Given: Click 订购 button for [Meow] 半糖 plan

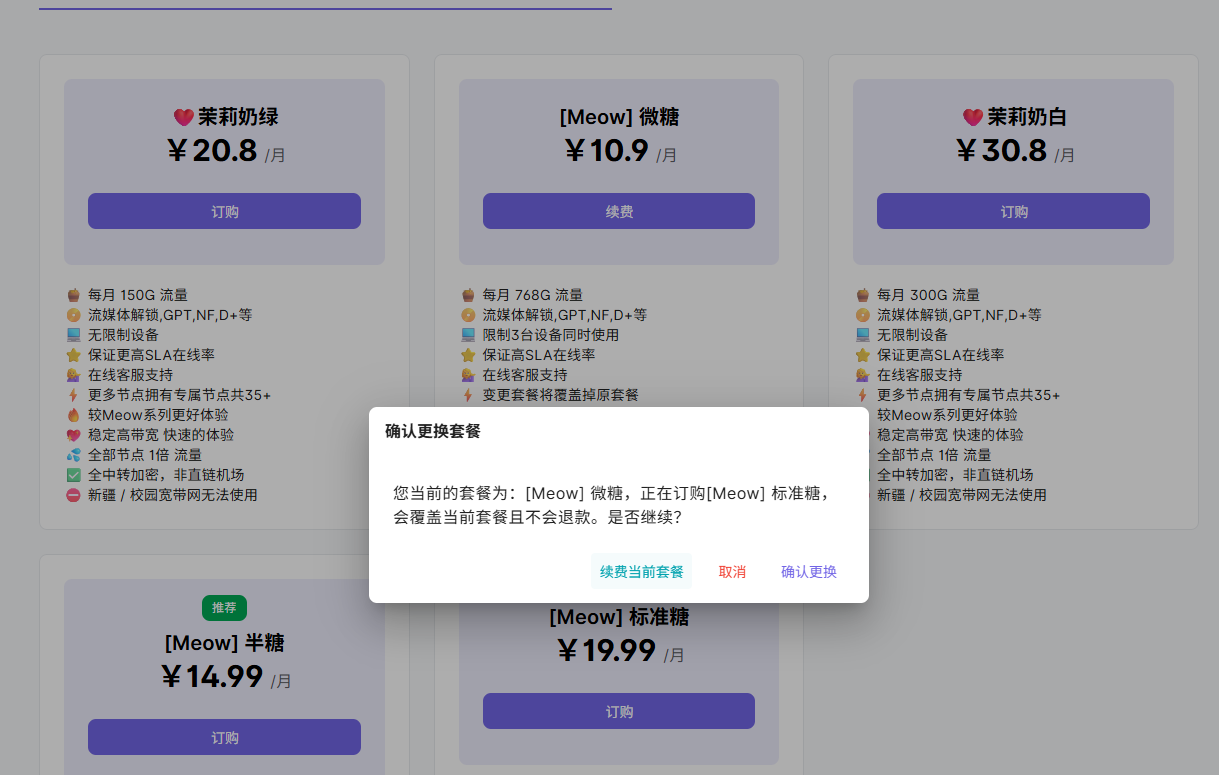Looking at the screenshot, I should point(224,737).
